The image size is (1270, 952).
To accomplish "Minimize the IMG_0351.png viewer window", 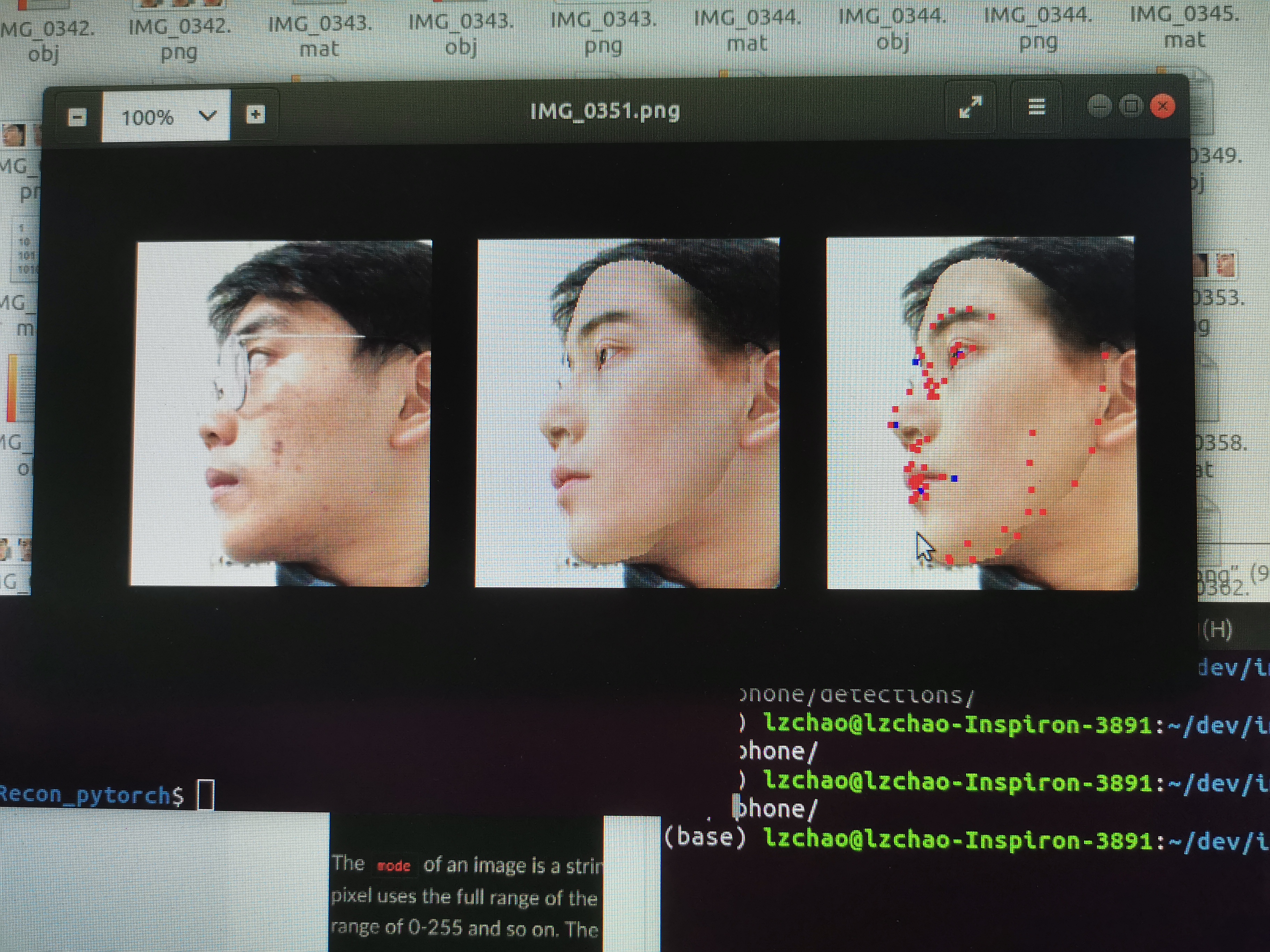I will (1099, 107).
